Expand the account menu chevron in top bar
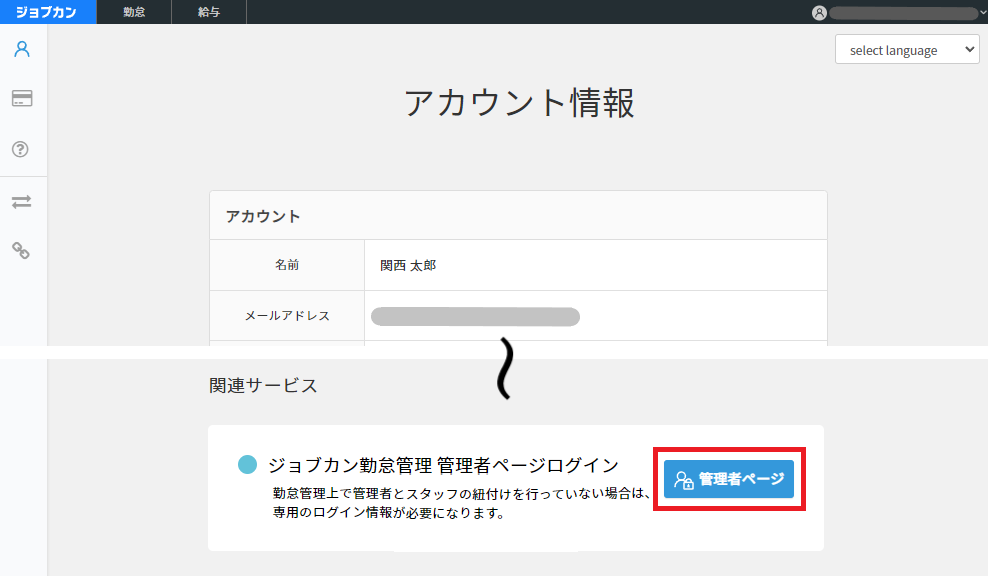The width and height of the screenshot is (988, 576). [x=981, y=13]
